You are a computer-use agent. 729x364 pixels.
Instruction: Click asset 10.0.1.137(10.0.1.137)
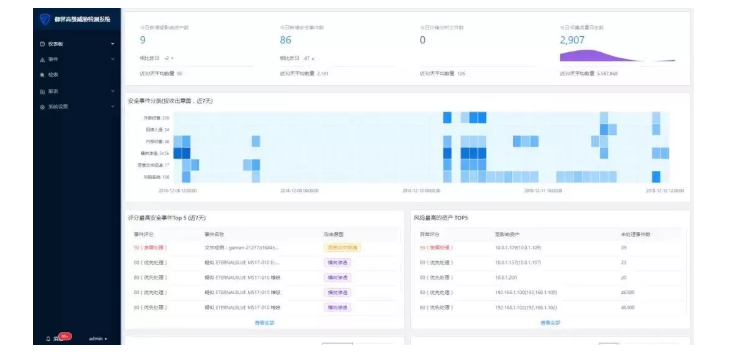click(x=518, y=263)
